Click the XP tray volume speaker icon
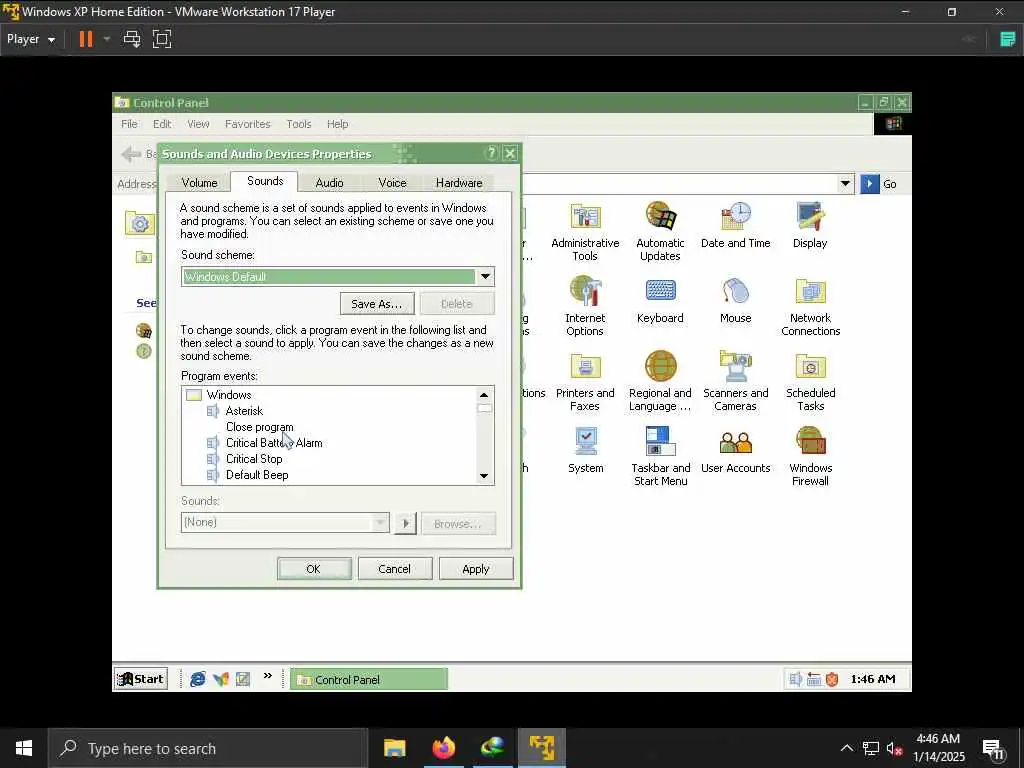This screenshot has width=1024, height=768. click(x=795, y=679)
